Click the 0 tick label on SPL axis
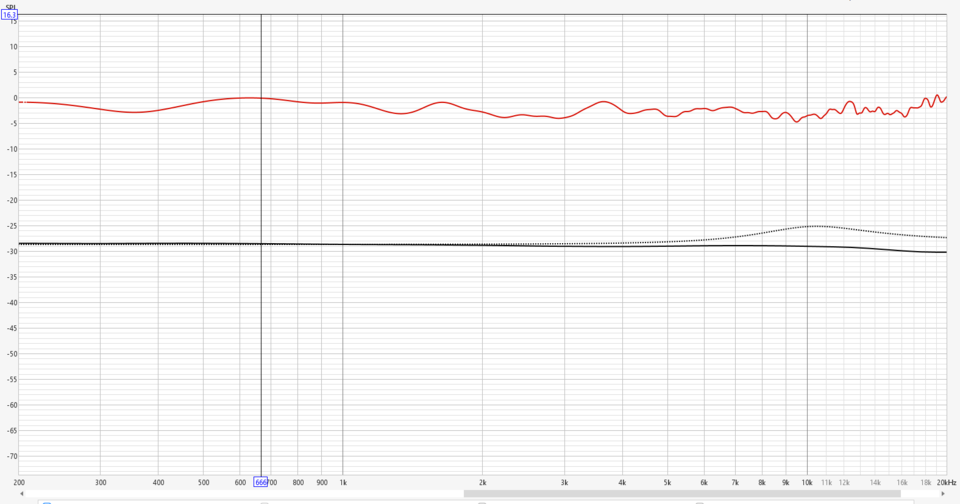 click(15, 98)
